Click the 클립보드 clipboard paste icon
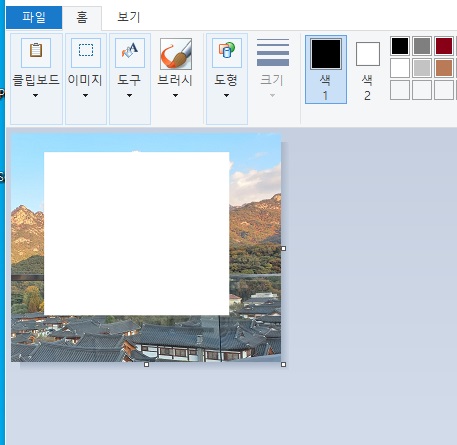The image size is (457, 445). [x=36, y=53]
